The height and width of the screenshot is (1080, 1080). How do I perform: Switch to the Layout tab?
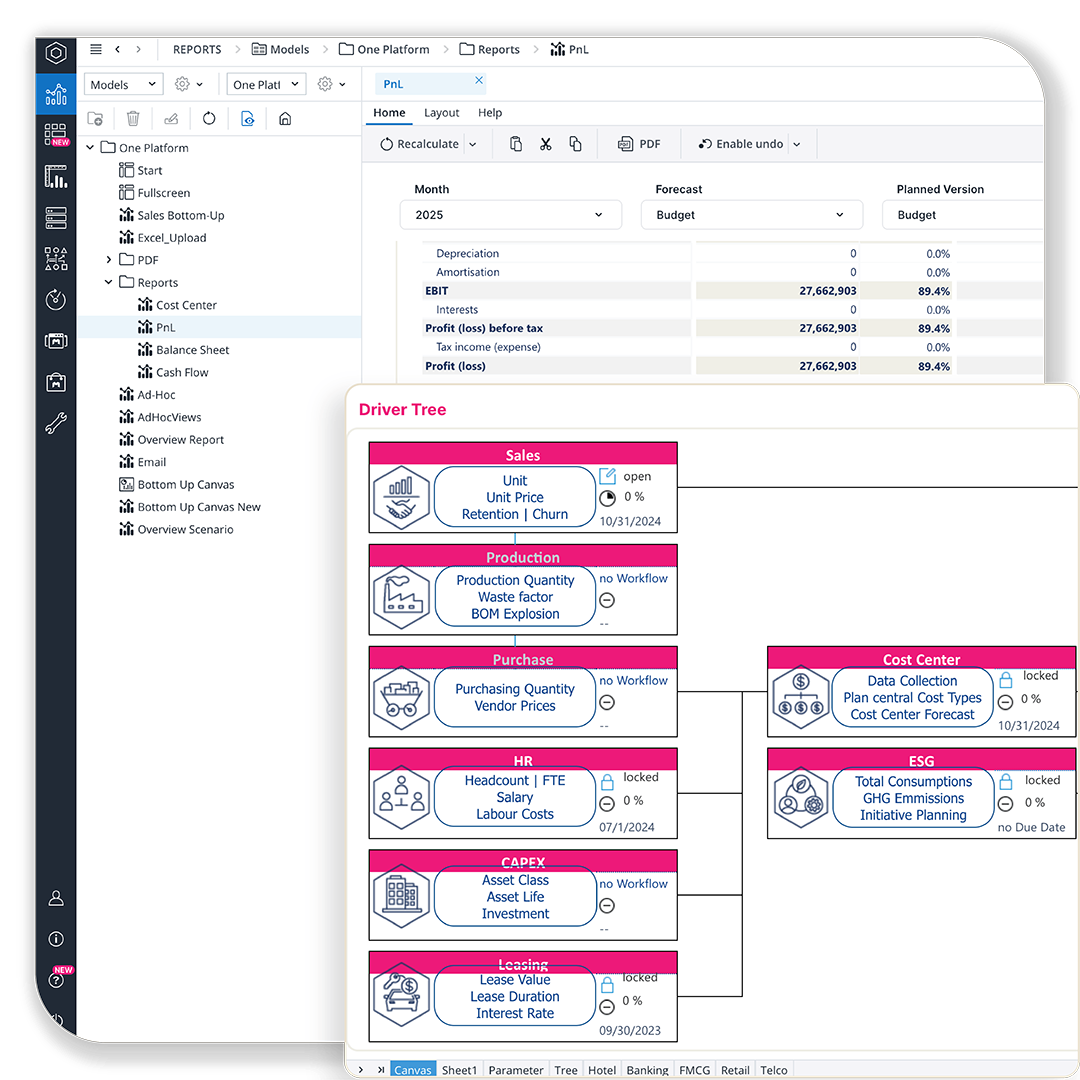(441, 112)
